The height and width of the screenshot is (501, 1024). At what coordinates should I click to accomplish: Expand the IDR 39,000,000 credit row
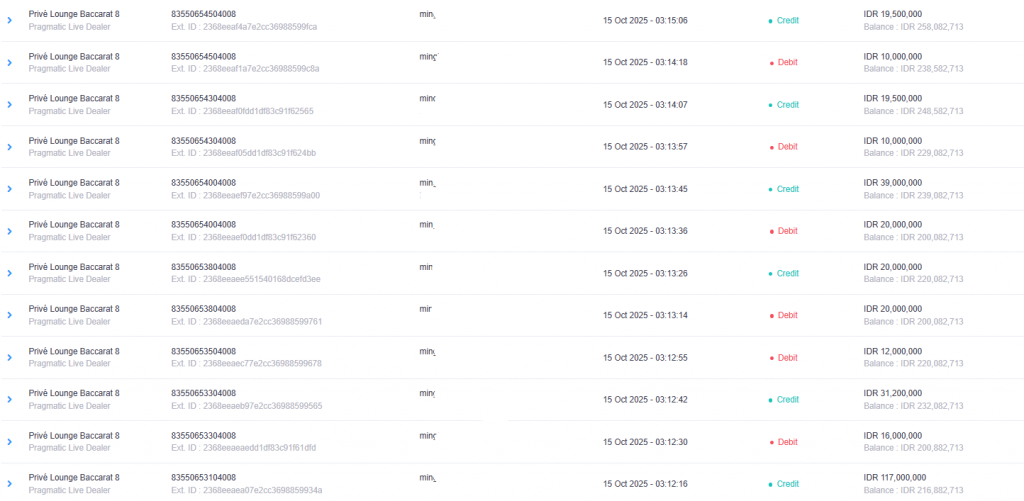point(9,189)
